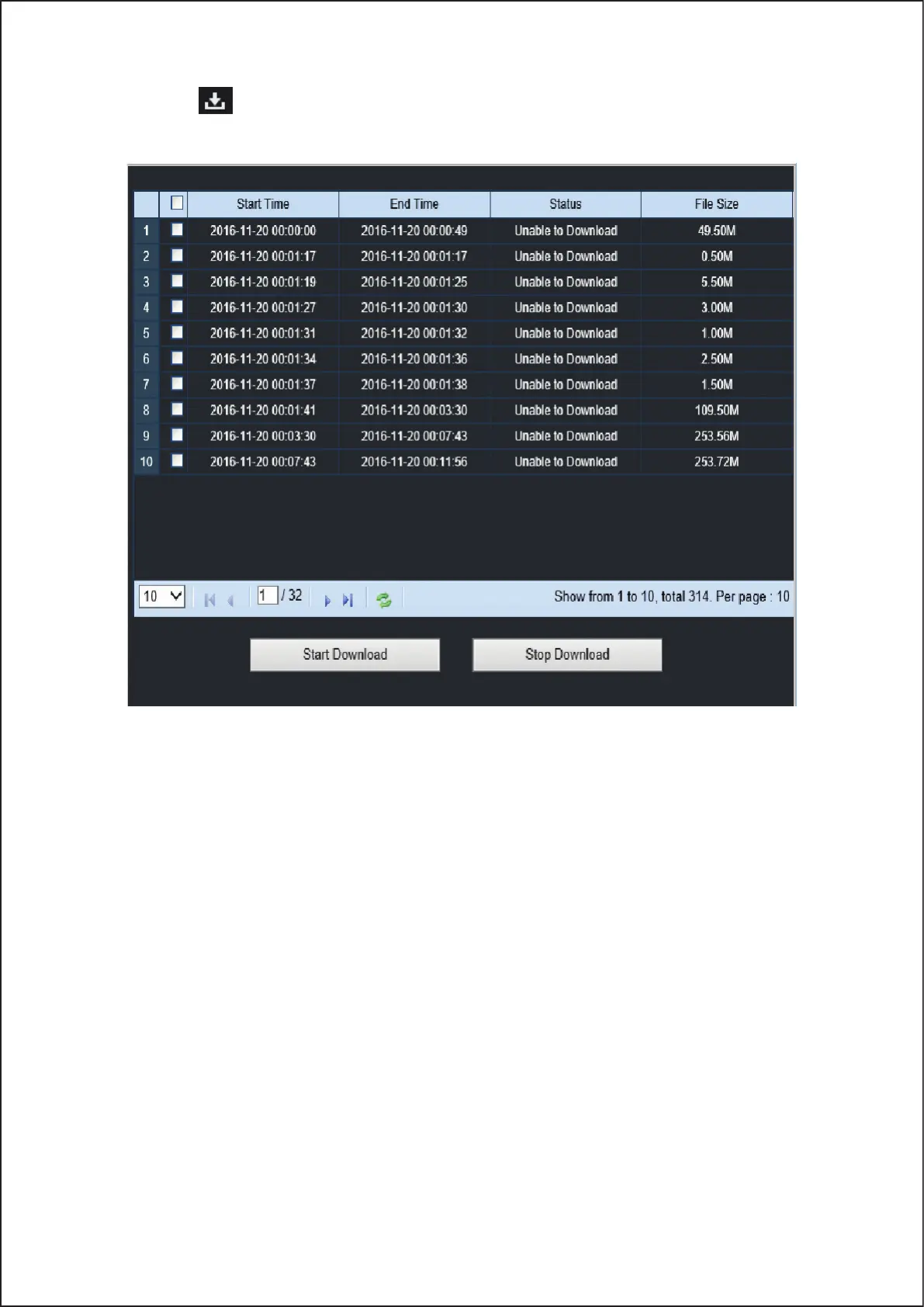Jump to the last page of records
Screen dimensions: 924x1307
coord(348,600)
